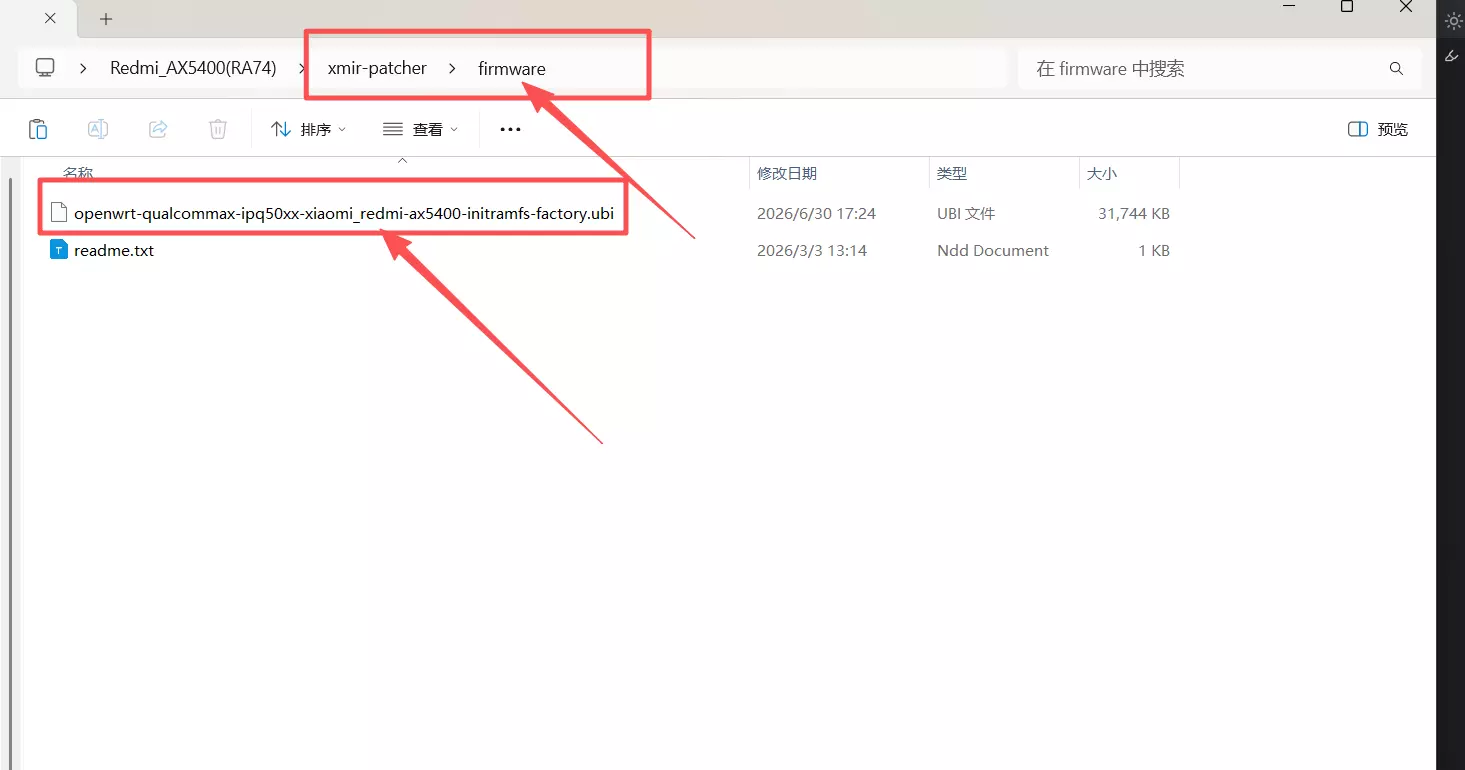Click the blue icon of readme.txt

[x=59, y=250]
